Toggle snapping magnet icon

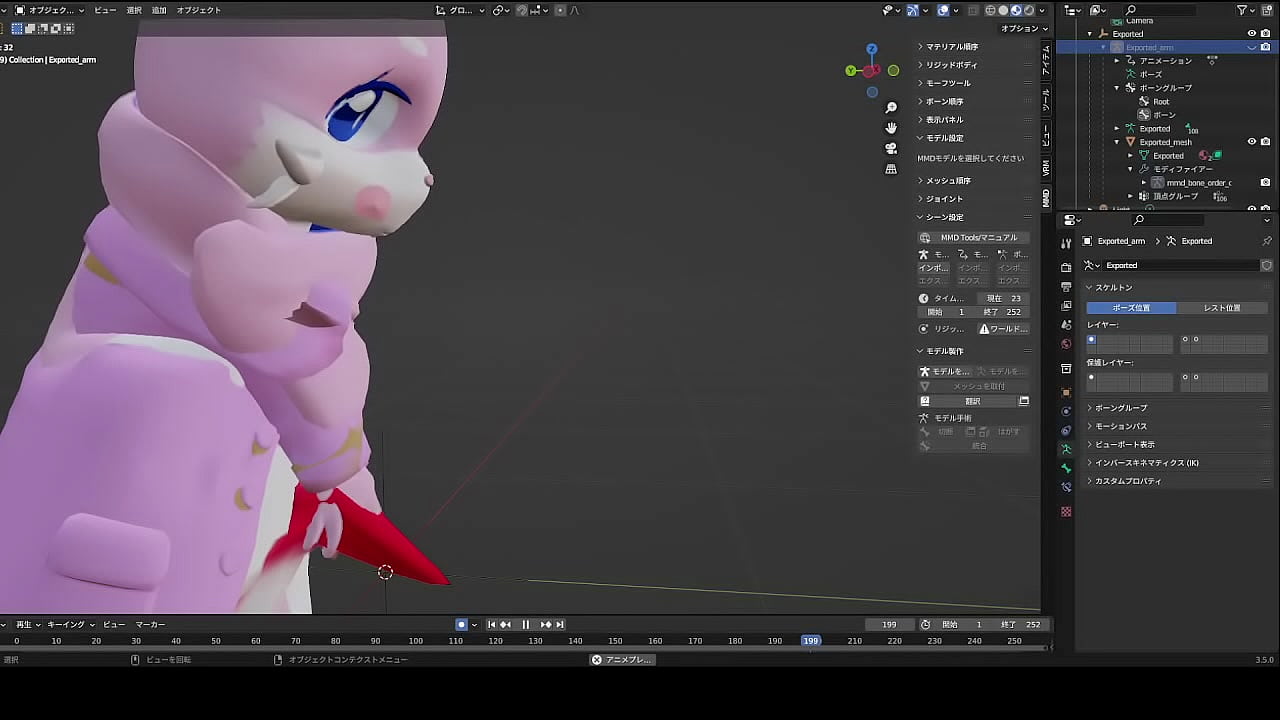point(522,10)
